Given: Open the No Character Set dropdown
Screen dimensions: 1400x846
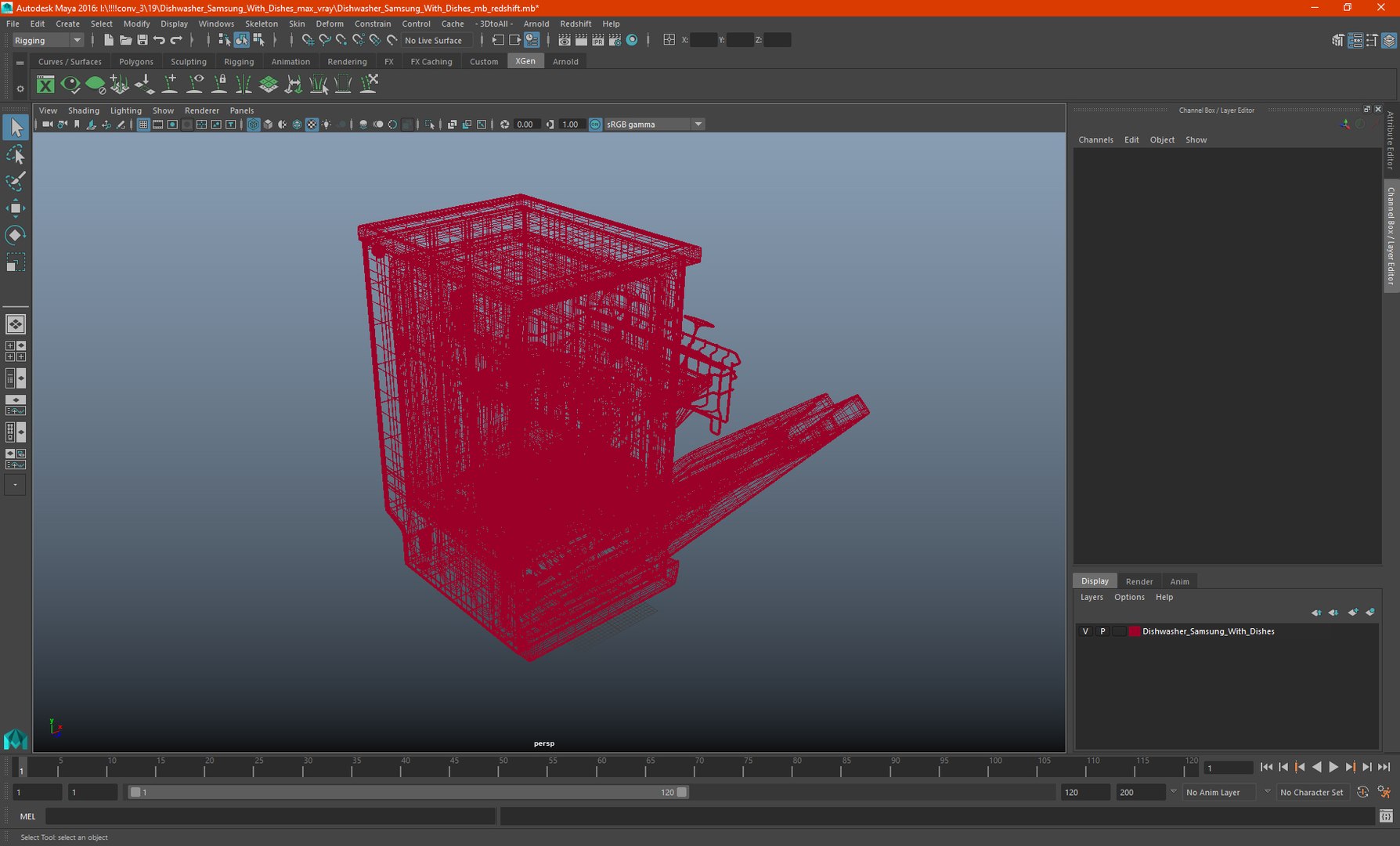Looking at the screenshot, I should point(1313,792).
